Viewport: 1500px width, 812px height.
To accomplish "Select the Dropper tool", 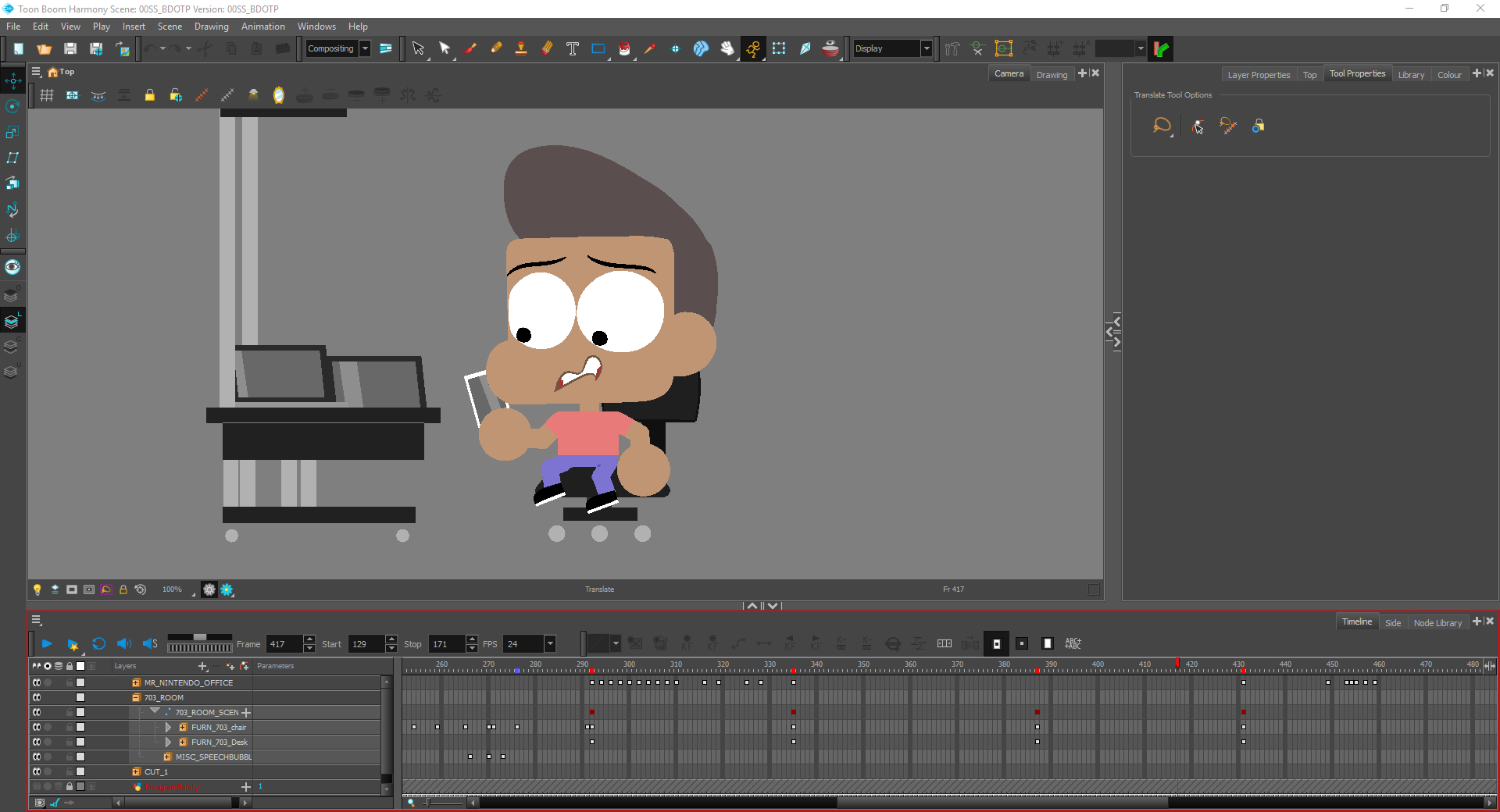I will click(650, 48).
